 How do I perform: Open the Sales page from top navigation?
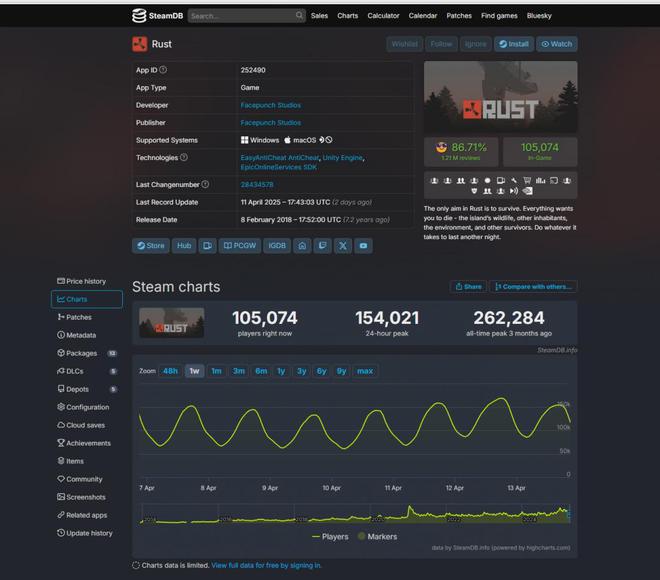click(319, 16)
